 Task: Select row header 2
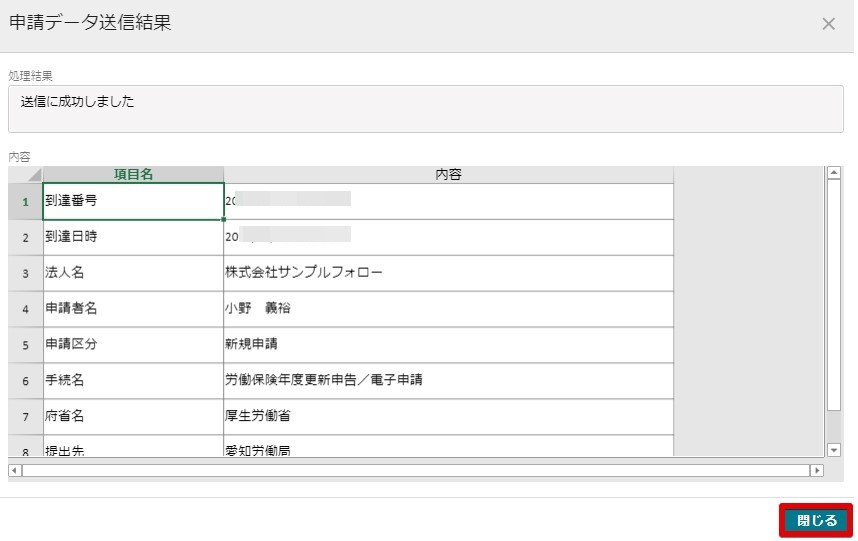(x=26, y=237)
